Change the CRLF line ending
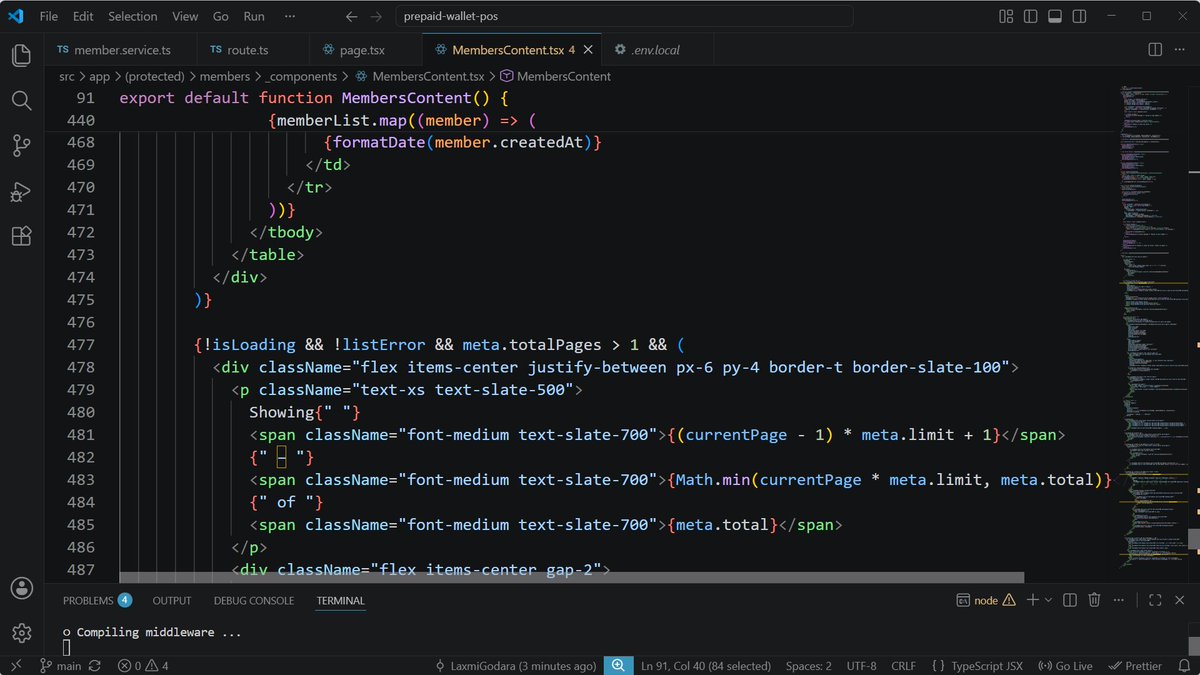Image resolution: width=1200 pixels, height=675 pixels. pyautogui.click(x=903, y=666)
